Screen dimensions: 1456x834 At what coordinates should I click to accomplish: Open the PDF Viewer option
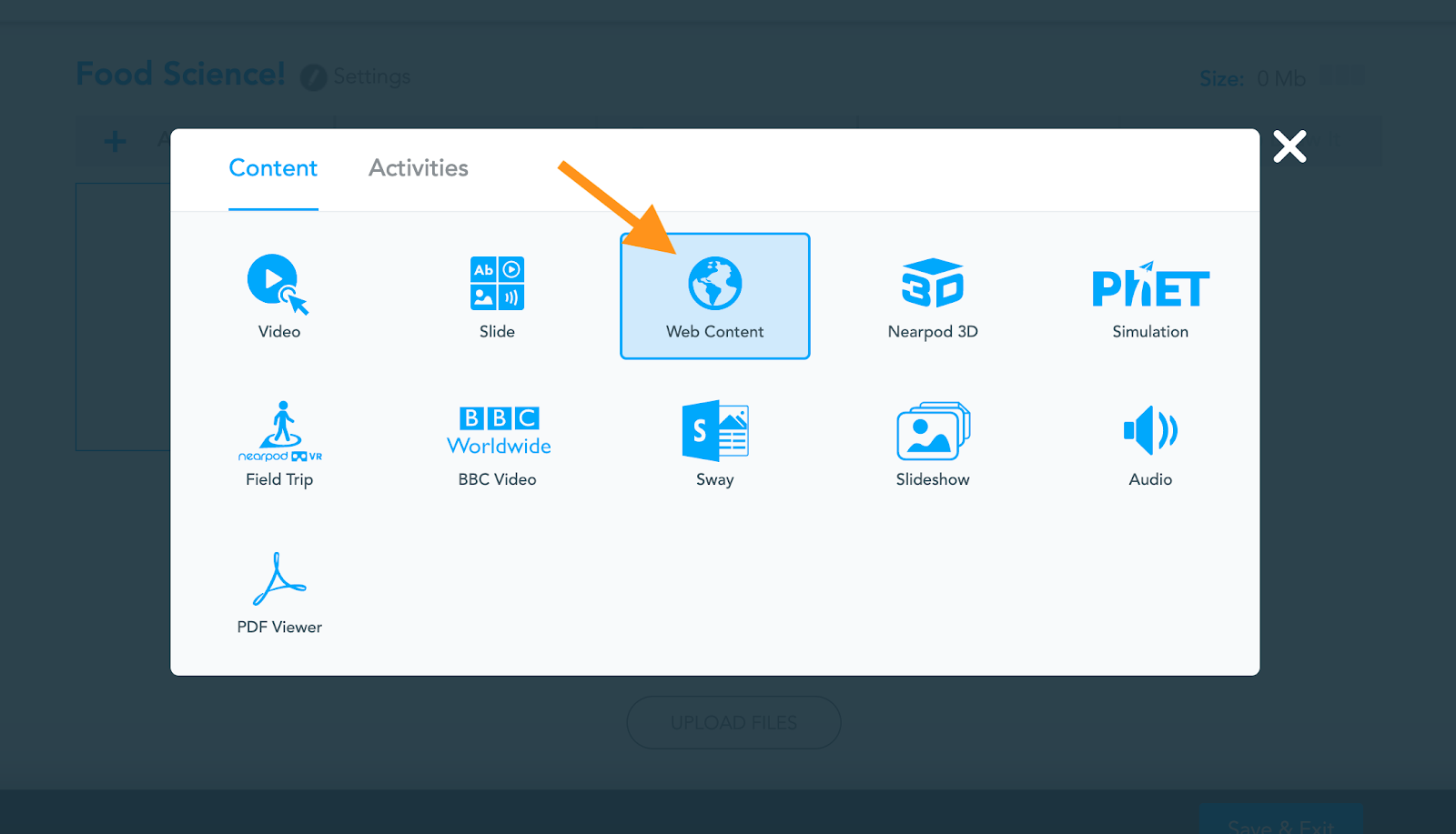(x=279, y=593)
